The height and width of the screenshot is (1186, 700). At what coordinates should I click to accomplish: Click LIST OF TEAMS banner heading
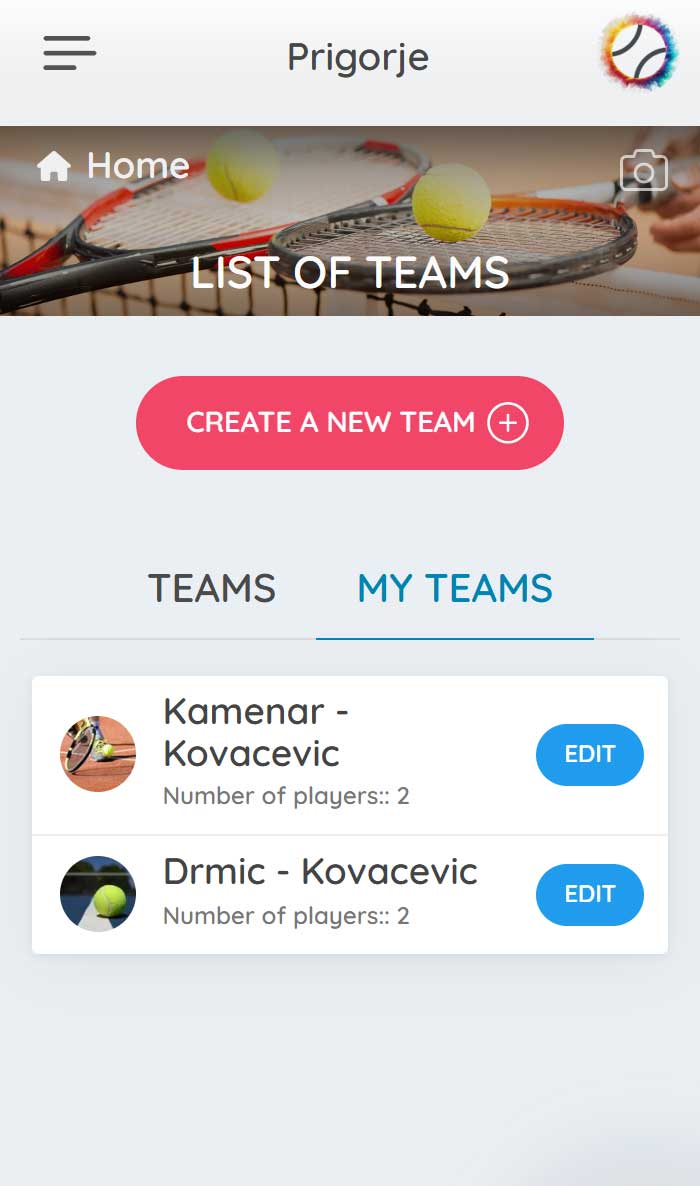350,272
